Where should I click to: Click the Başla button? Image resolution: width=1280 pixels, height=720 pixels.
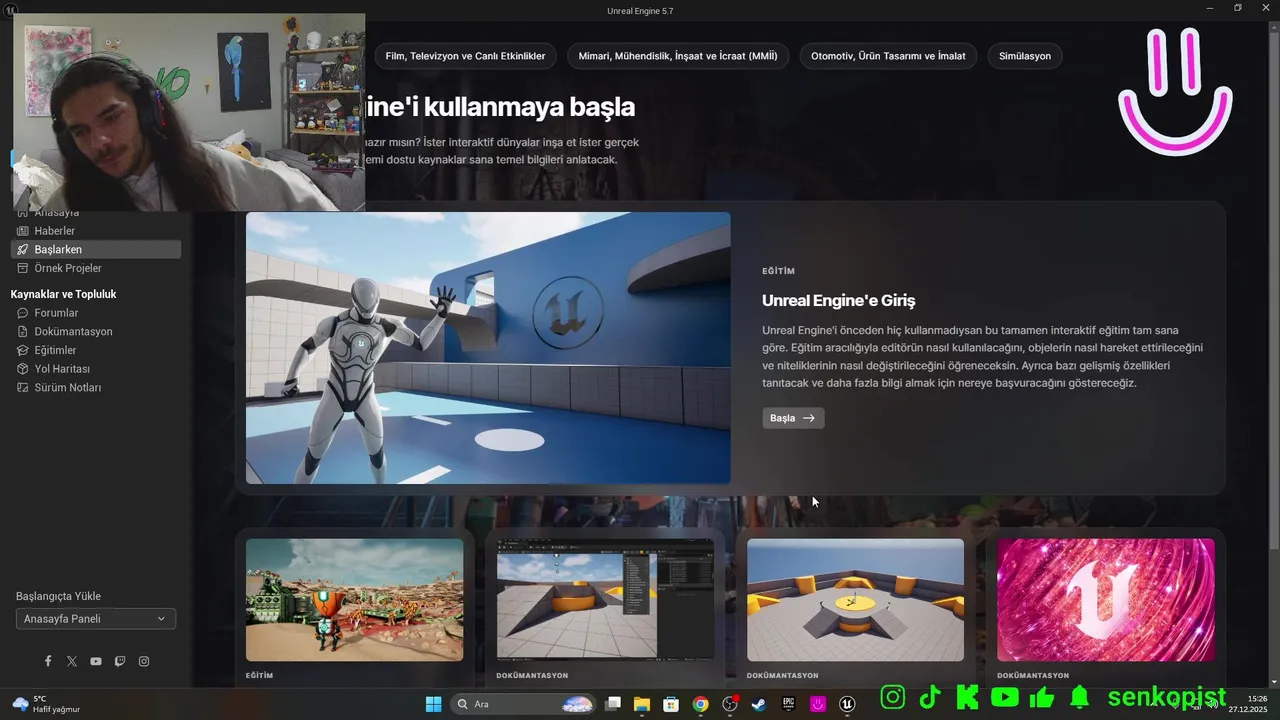coord(793,418)
